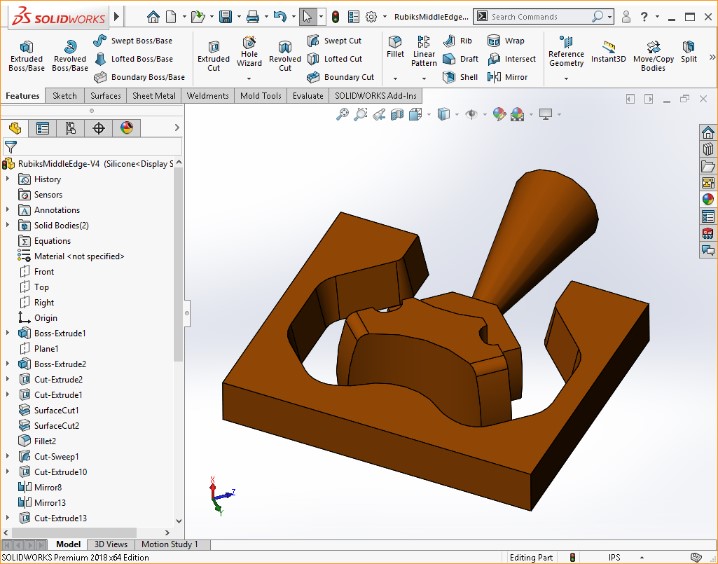
Task: Select SurfaceCut1 in feature tree
Action: tap(56, 410)
